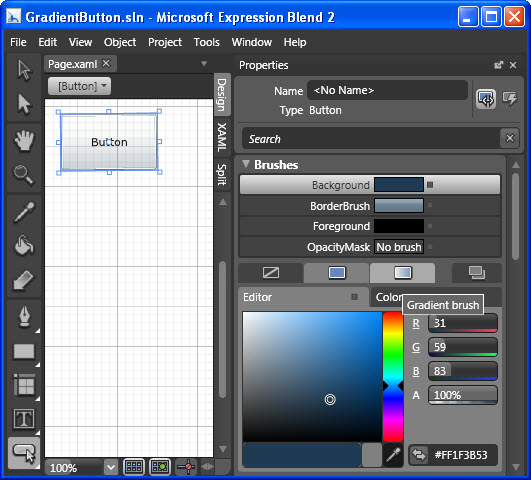Image resolution: width=531 pixels, height=480 pixels.
Task: Open the View menu
Action: 80,42
